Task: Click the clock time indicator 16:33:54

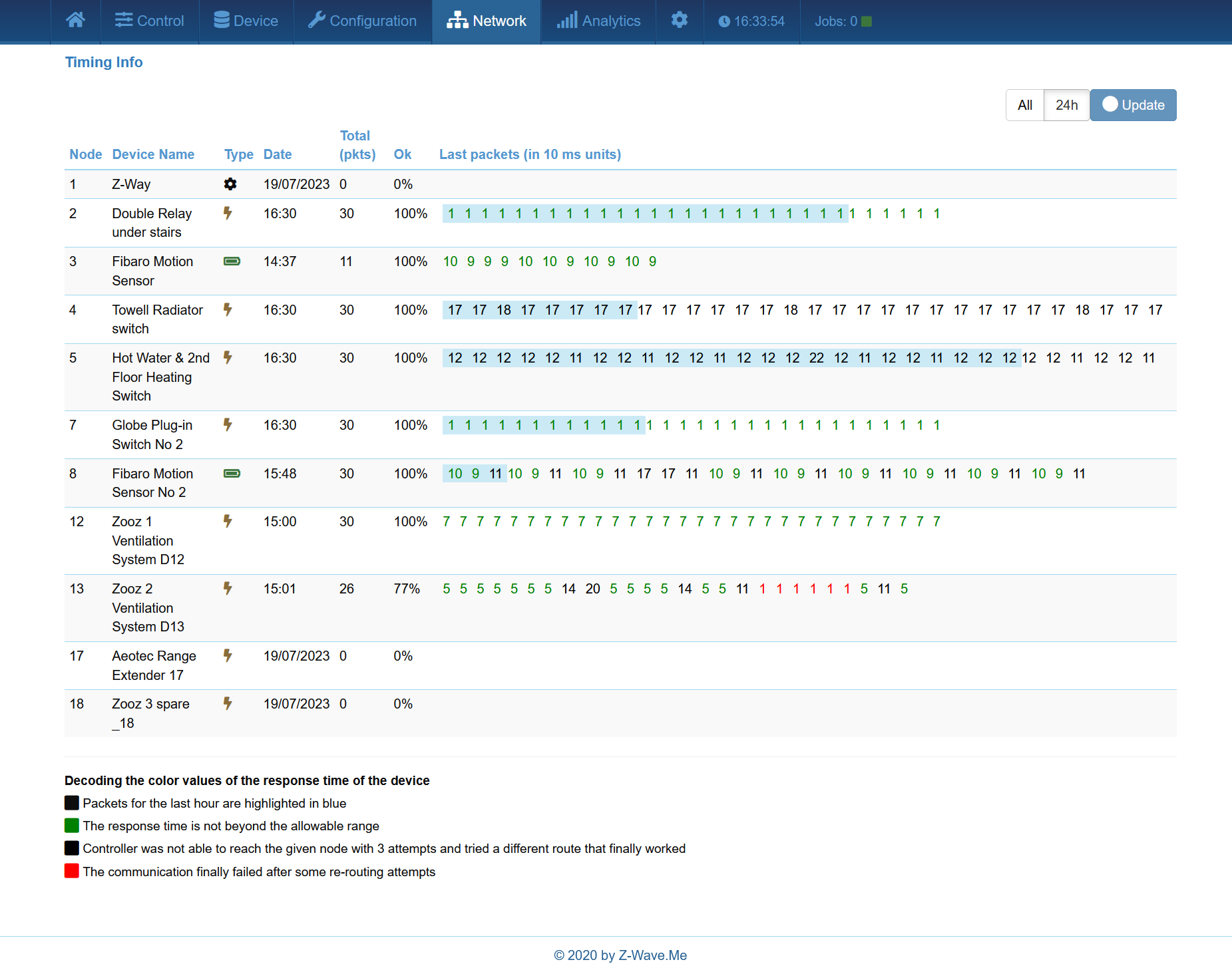Action: (x=751, y=21)
